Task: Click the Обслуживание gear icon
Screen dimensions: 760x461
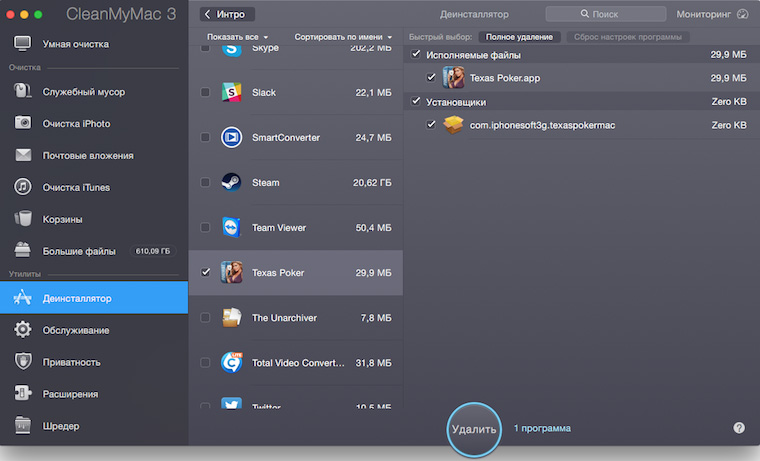Action: 23,330
